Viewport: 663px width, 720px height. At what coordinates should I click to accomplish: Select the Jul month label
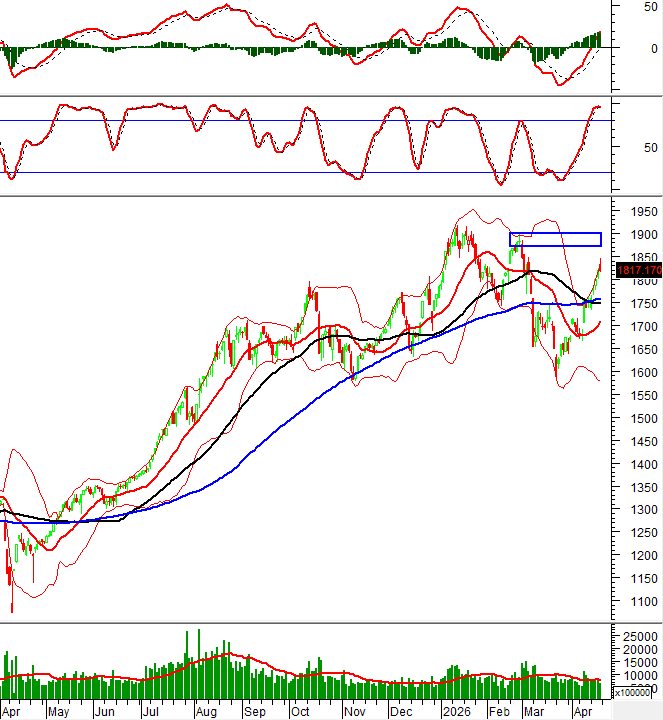(153, 712)
